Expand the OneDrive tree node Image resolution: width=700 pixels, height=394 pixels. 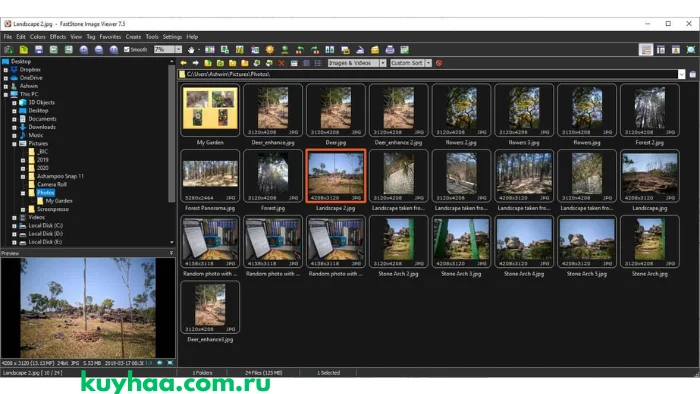coord(6,78)
